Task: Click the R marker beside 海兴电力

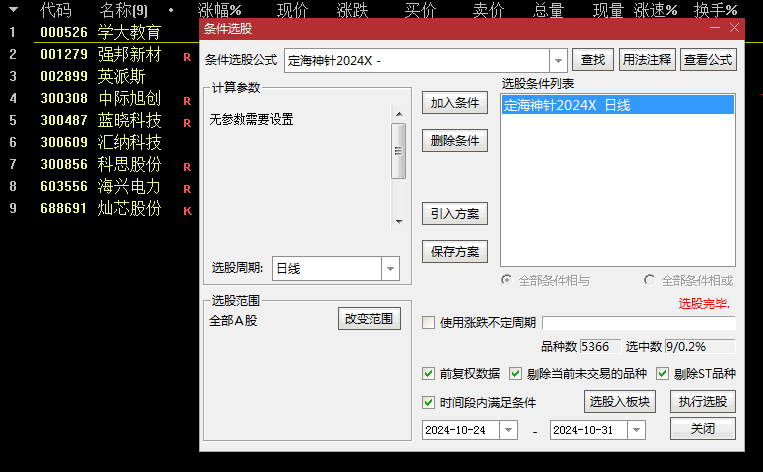Action: tap(187, 189)
